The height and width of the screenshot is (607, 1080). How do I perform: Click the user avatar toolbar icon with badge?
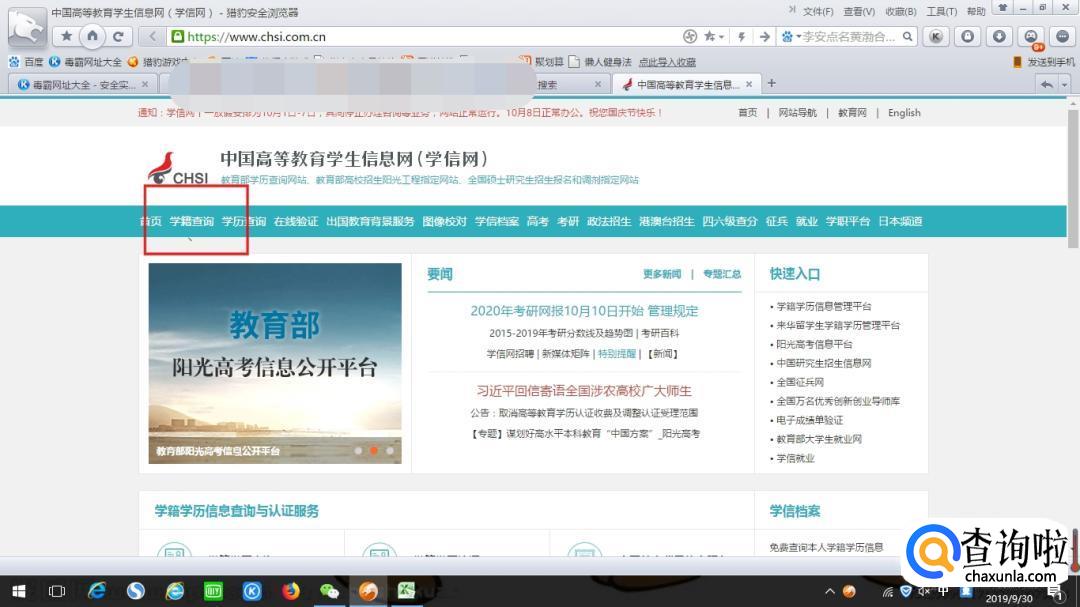[1031, 37]
